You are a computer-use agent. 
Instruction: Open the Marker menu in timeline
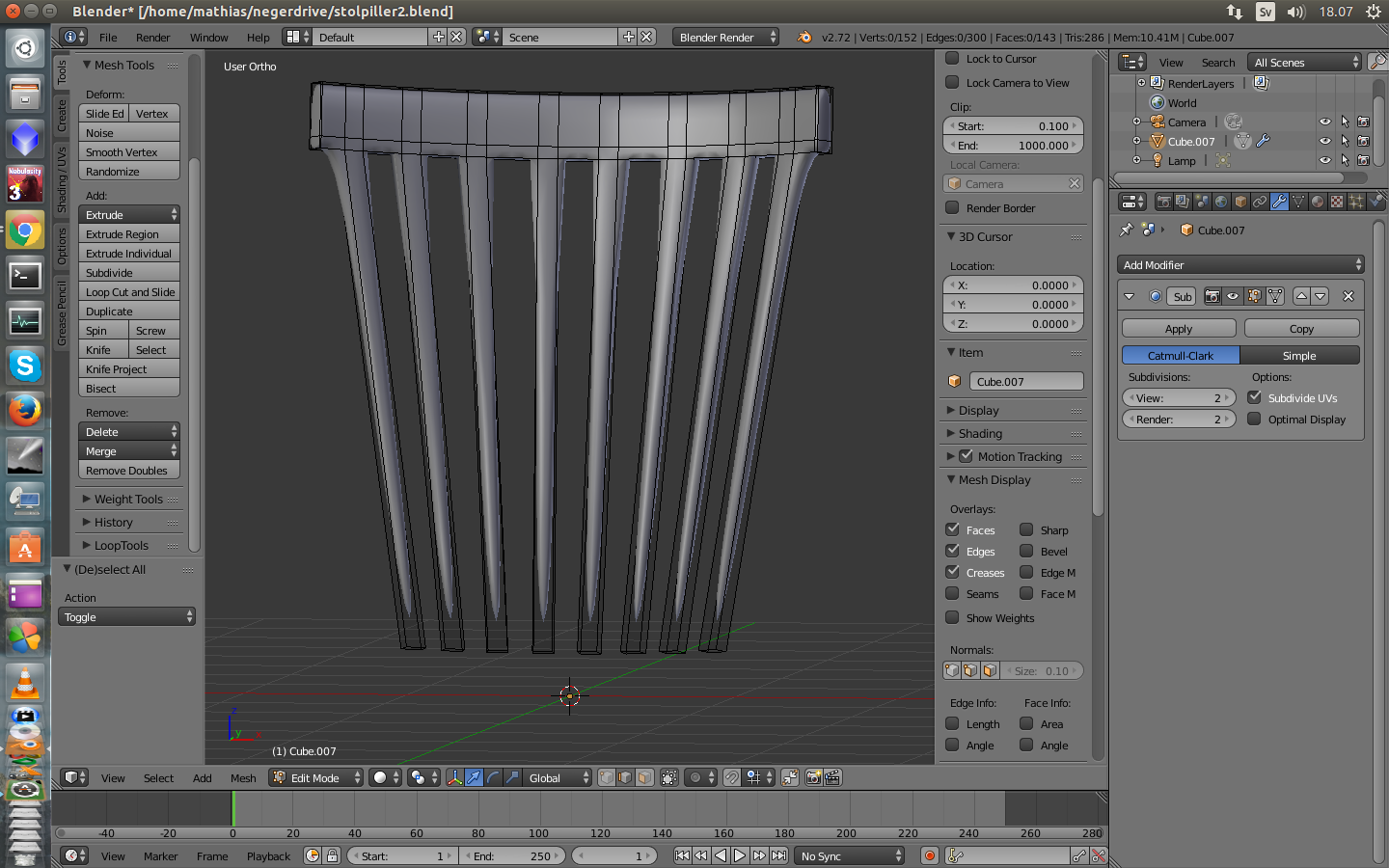click(160, 855)
